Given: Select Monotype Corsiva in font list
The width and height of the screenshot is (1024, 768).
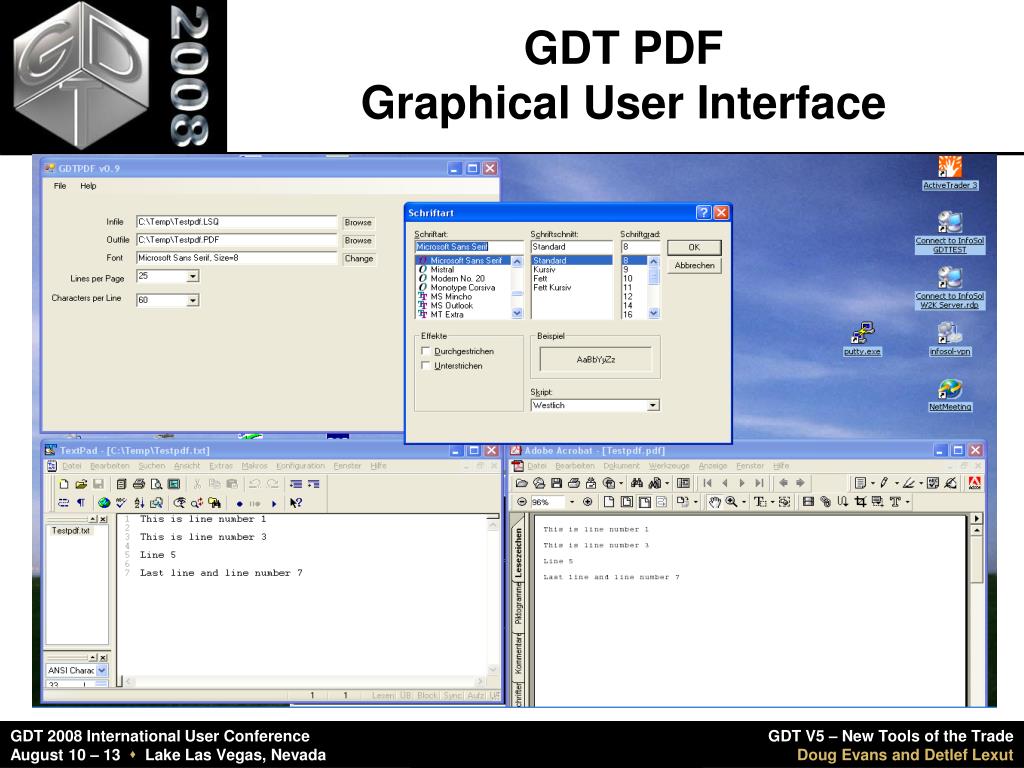Looking at the screenshot, I should pyautogui.click(x=462, y=287).
